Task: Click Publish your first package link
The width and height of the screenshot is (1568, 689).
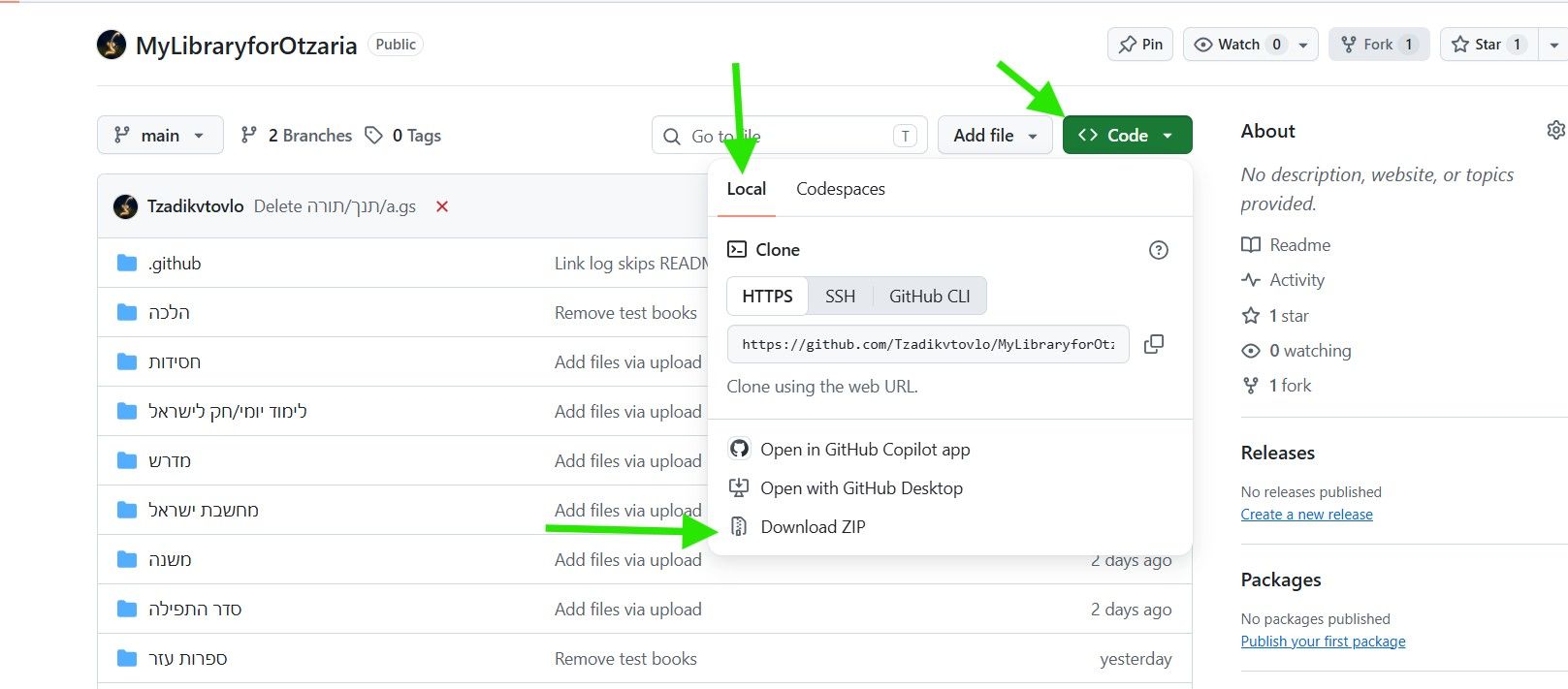Action: [x=1324, y=642]
